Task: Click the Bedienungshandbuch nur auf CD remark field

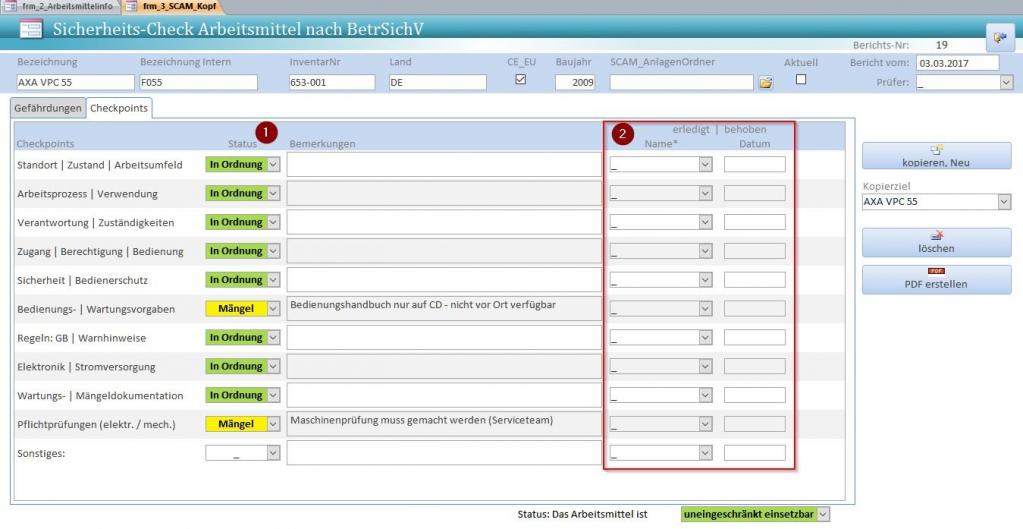Action: point(444,309)
